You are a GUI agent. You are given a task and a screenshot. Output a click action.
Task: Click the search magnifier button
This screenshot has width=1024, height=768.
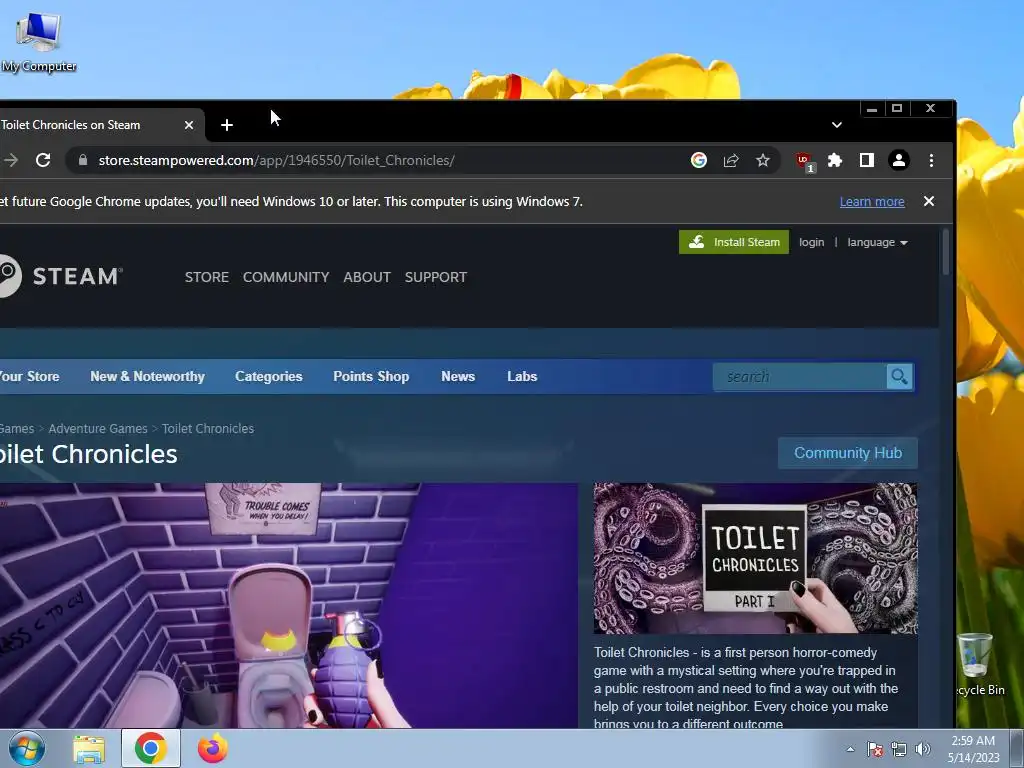coord(900,377)
